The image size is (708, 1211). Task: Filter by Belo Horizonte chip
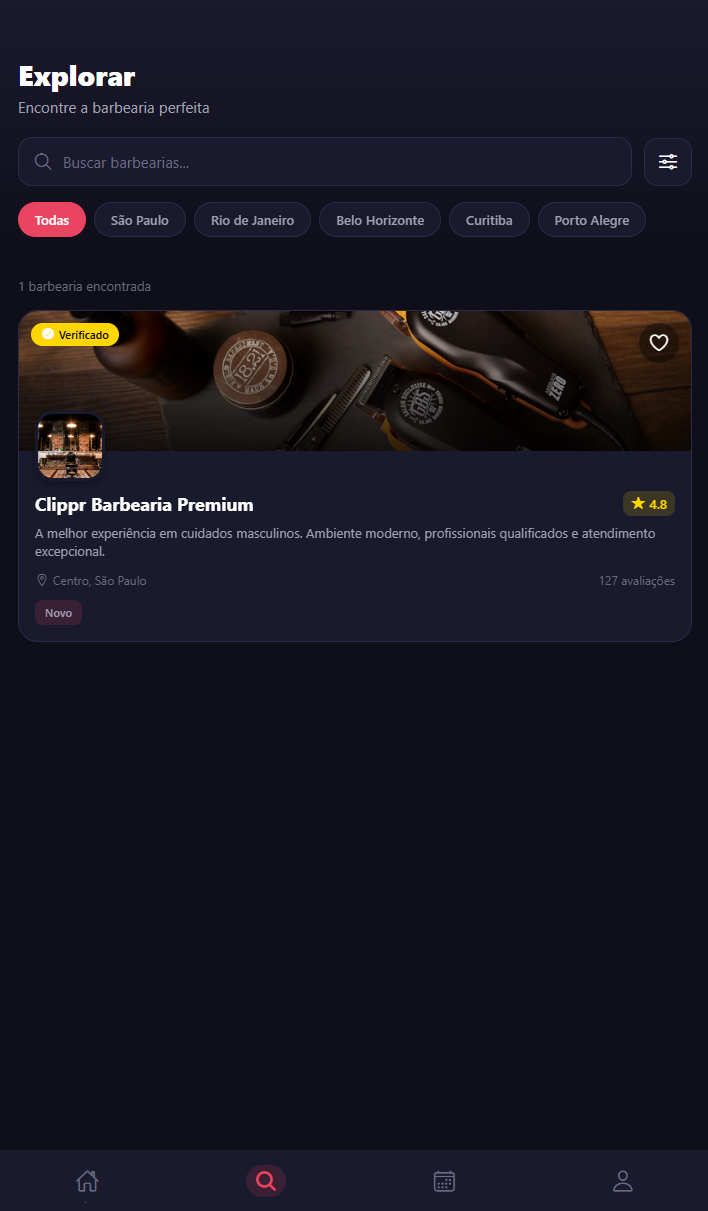380,220
